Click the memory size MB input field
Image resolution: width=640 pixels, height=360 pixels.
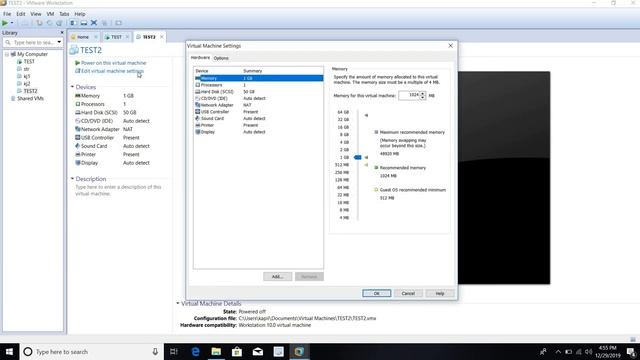409,95
